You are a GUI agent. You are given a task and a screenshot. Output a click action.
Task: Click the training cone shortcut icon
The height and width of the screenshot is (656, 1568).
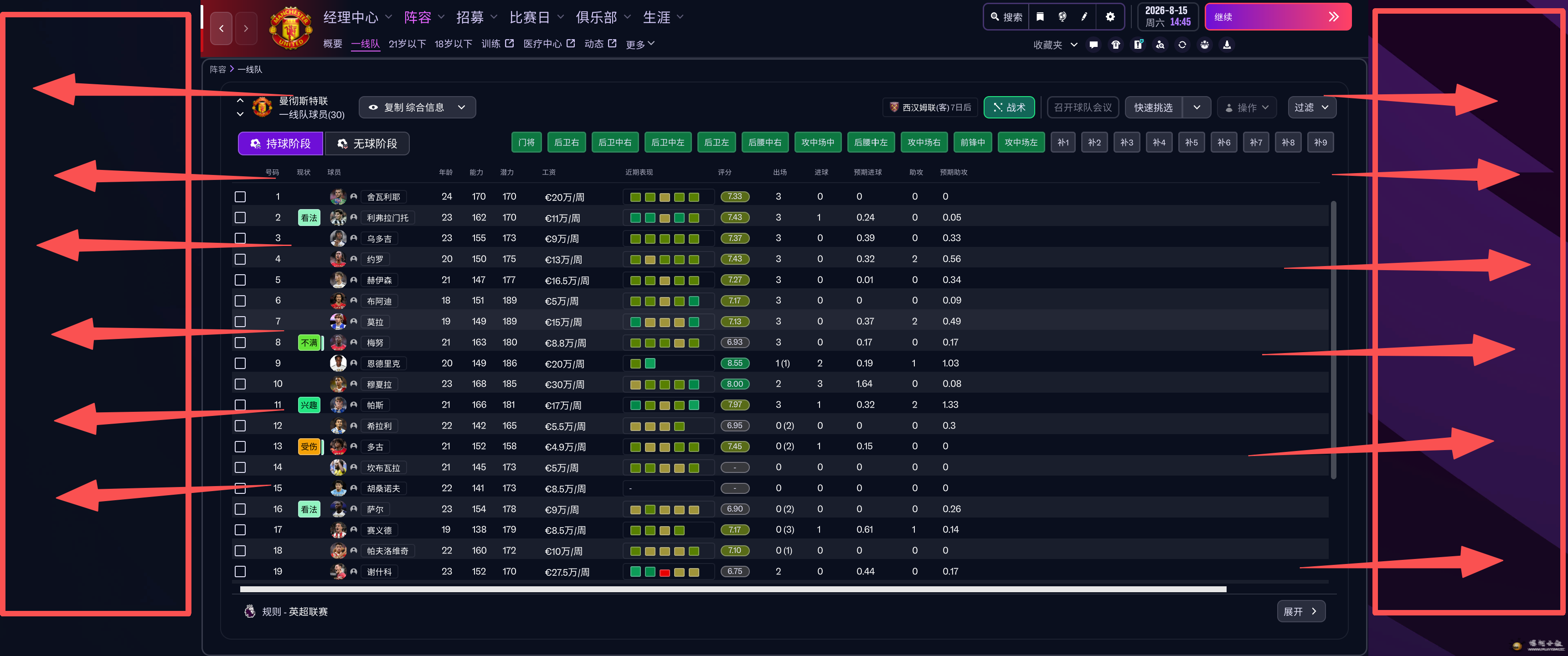1227,45
